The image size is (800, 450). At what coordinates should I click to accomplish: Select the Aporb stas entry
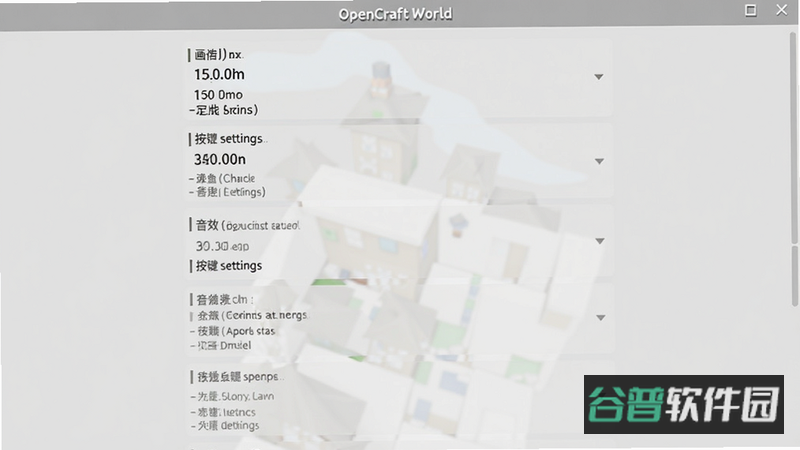click(233, 331)
